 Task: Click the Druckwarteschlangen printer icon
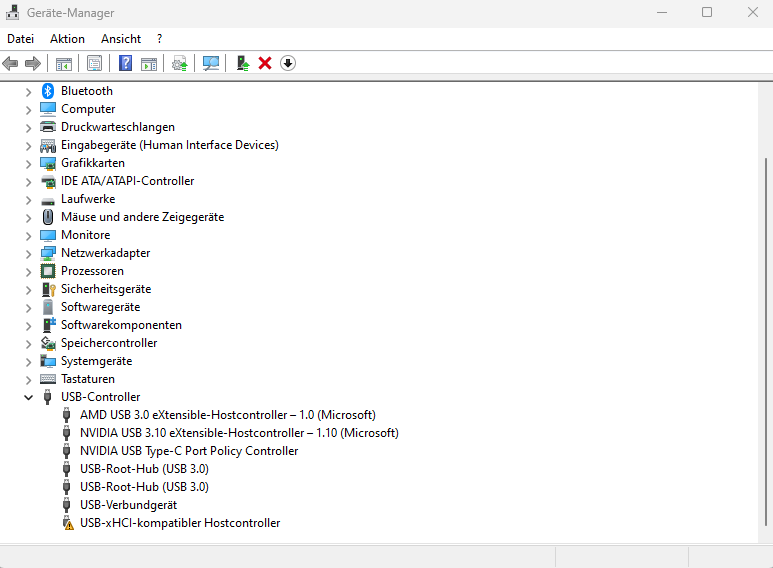click(48, 127)
